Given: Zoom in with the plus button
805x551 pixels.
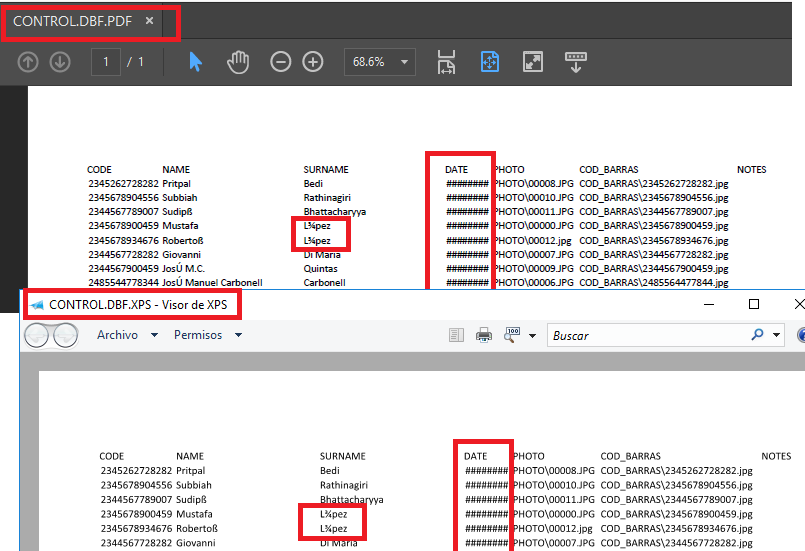Looking at the screenshot, I should point(313,62).
